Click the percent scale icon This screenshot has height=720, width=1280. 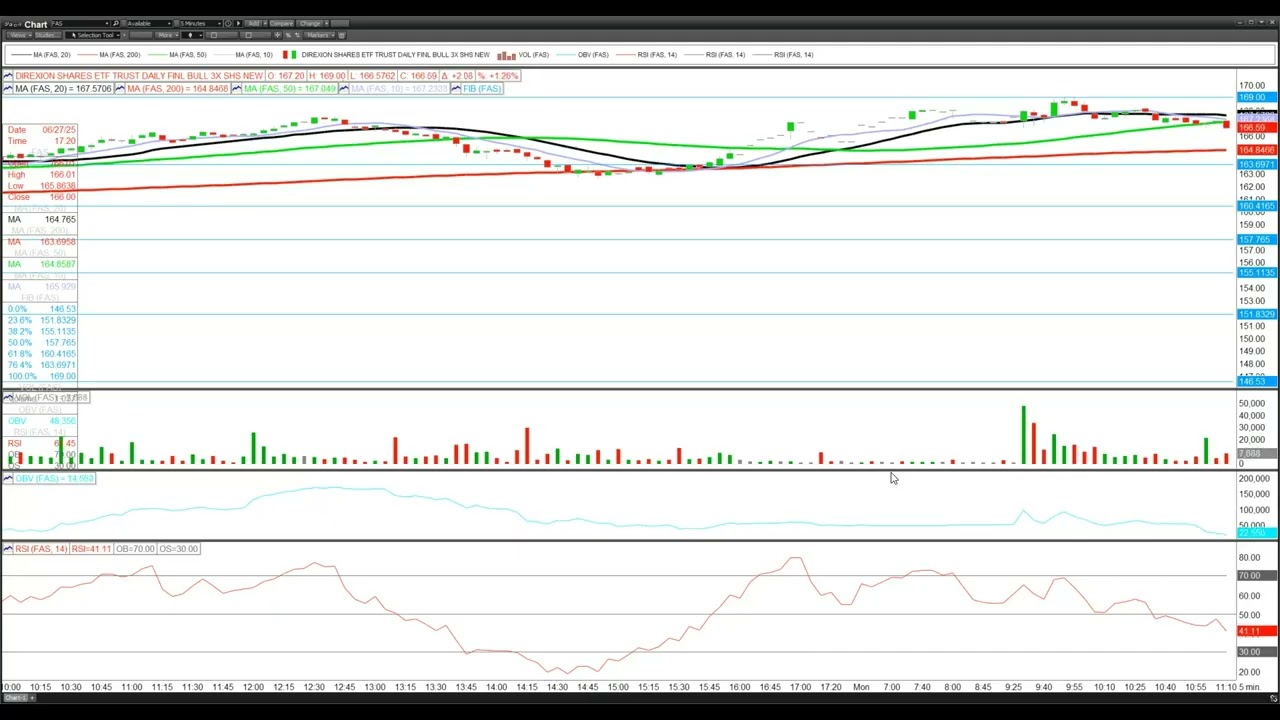click(287, 35)
